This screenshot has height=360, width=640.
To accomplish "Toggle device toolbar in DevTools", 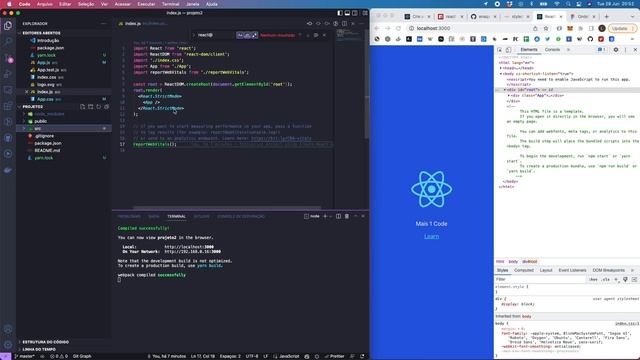I will tap(509, 50).
